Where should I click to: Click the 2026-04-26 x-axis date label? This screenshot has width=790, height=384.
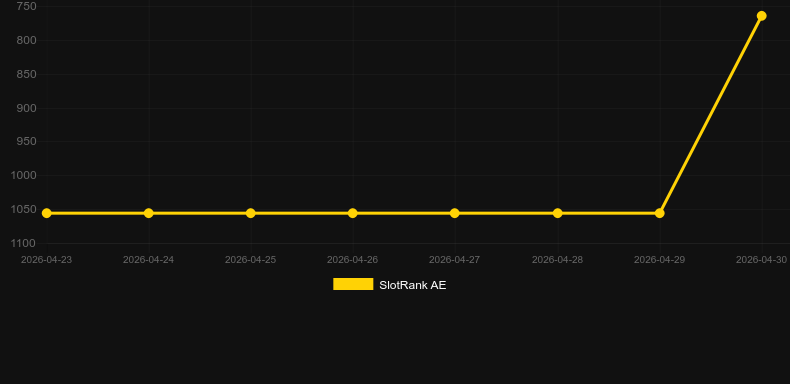[x=353, y=260]
